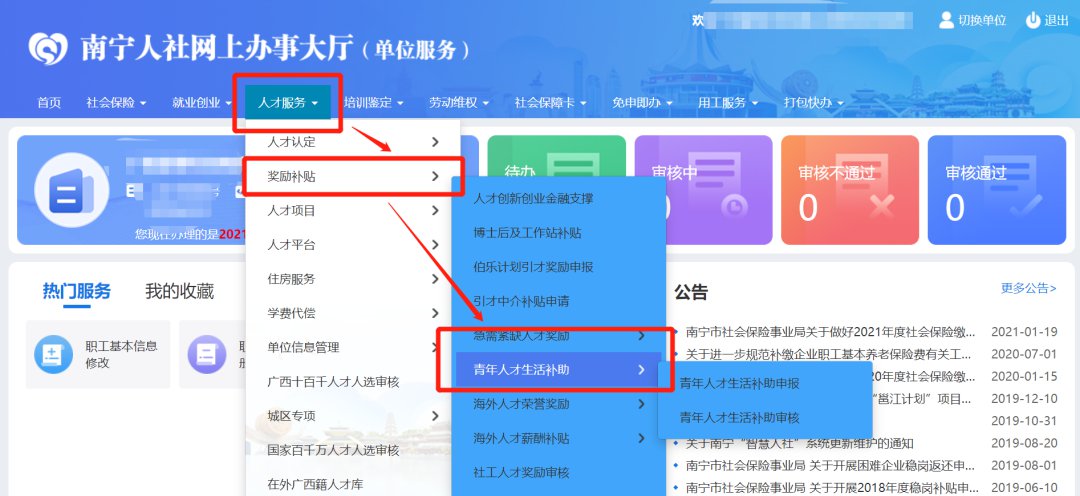The width and height of the screenshot is (1080, 496).
Task: Open 海外人才荣誉奖励 submenu
Action: [559, 404]
